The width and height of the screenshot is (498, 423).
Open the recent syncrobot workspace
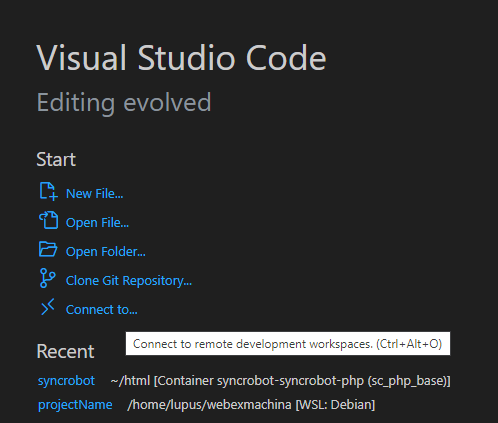click(x=66, y=381)
